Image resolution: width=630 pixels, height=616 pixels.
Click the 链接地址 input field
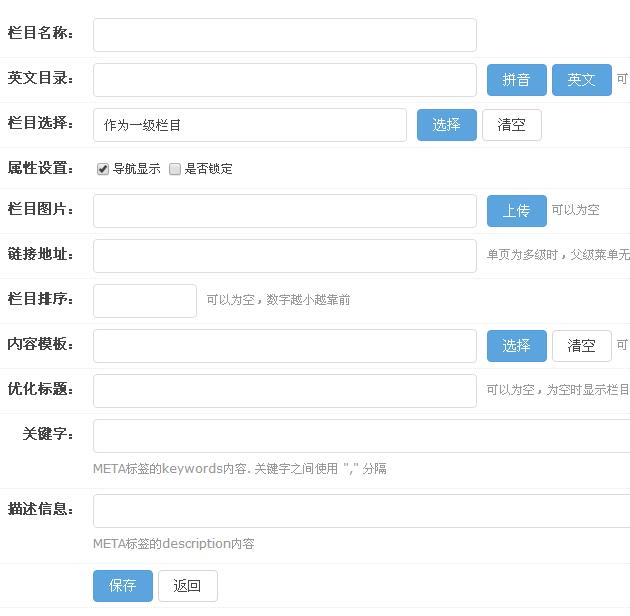[284, 255]
